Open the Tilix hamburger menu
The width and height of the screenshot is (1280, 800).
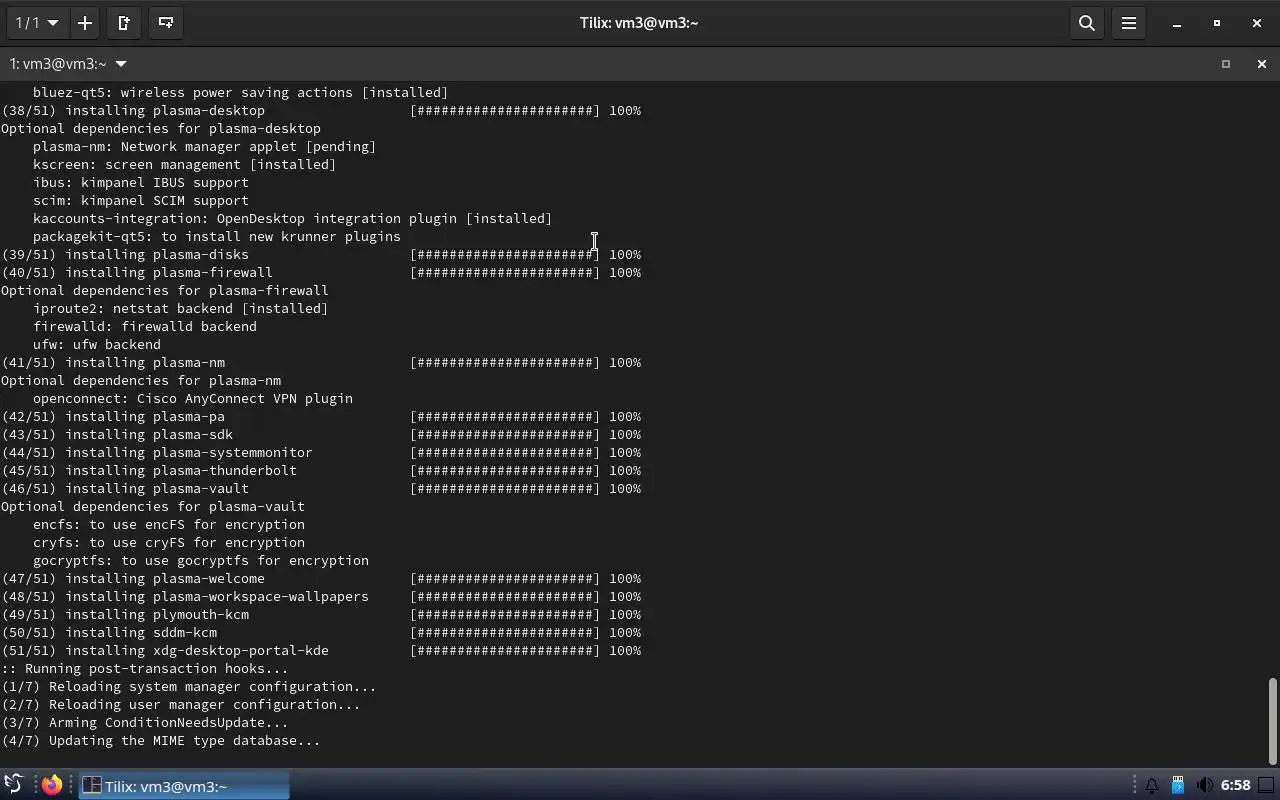tap(1129, 22)
